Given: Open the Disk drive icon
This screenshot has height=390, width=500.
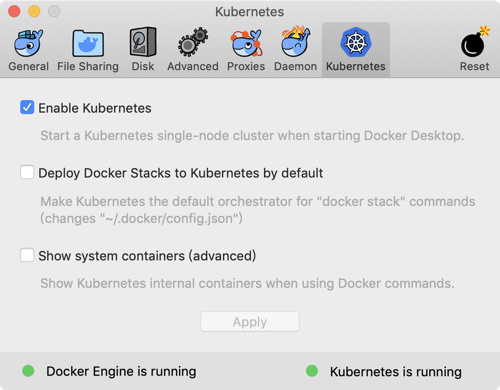Looking at the screenshot, I should tap(143, 42).
